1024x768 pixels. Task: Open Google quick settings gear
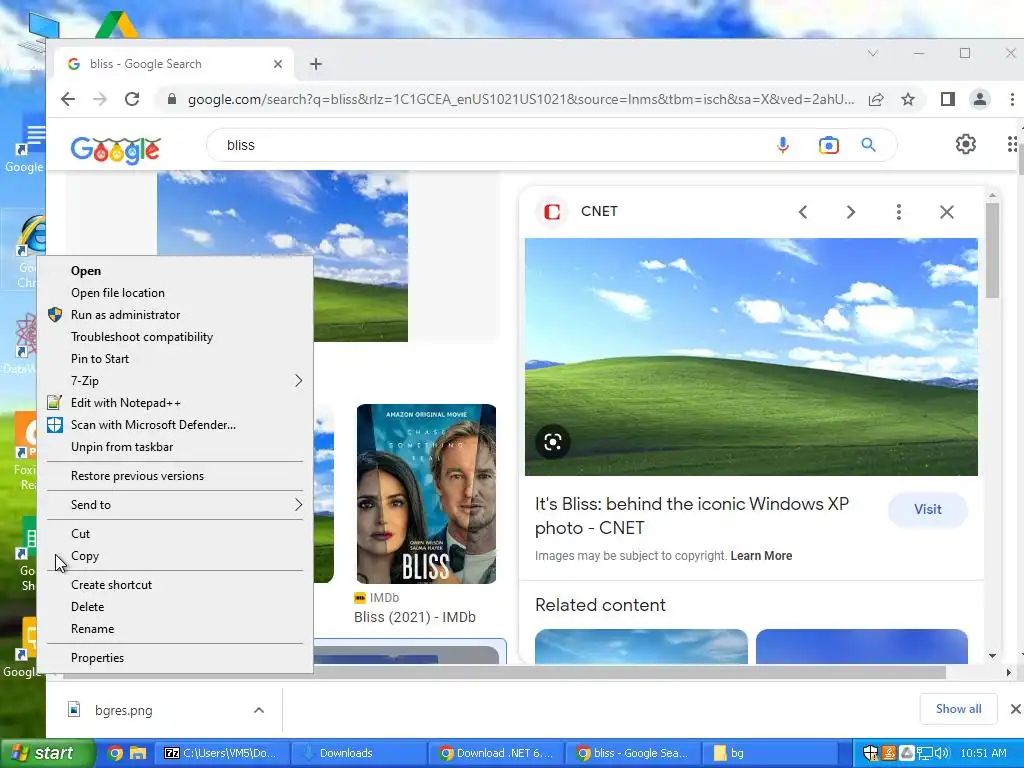965,144
